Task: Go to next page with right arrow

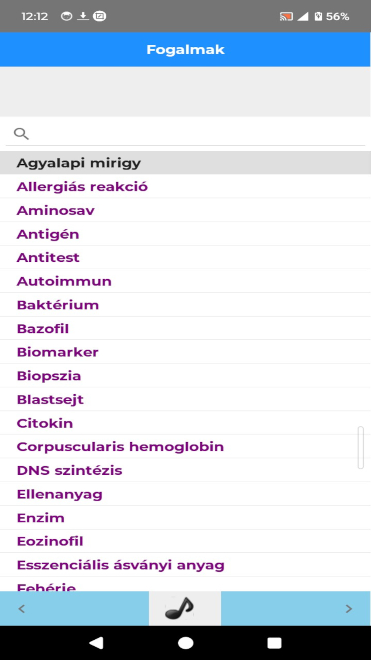Action: point(349,609)
